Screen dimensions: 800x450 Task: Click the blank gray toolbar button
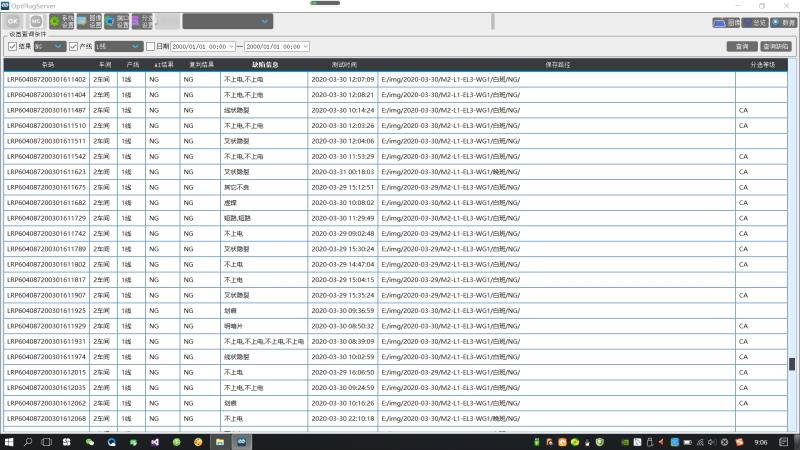coord(168,21)
